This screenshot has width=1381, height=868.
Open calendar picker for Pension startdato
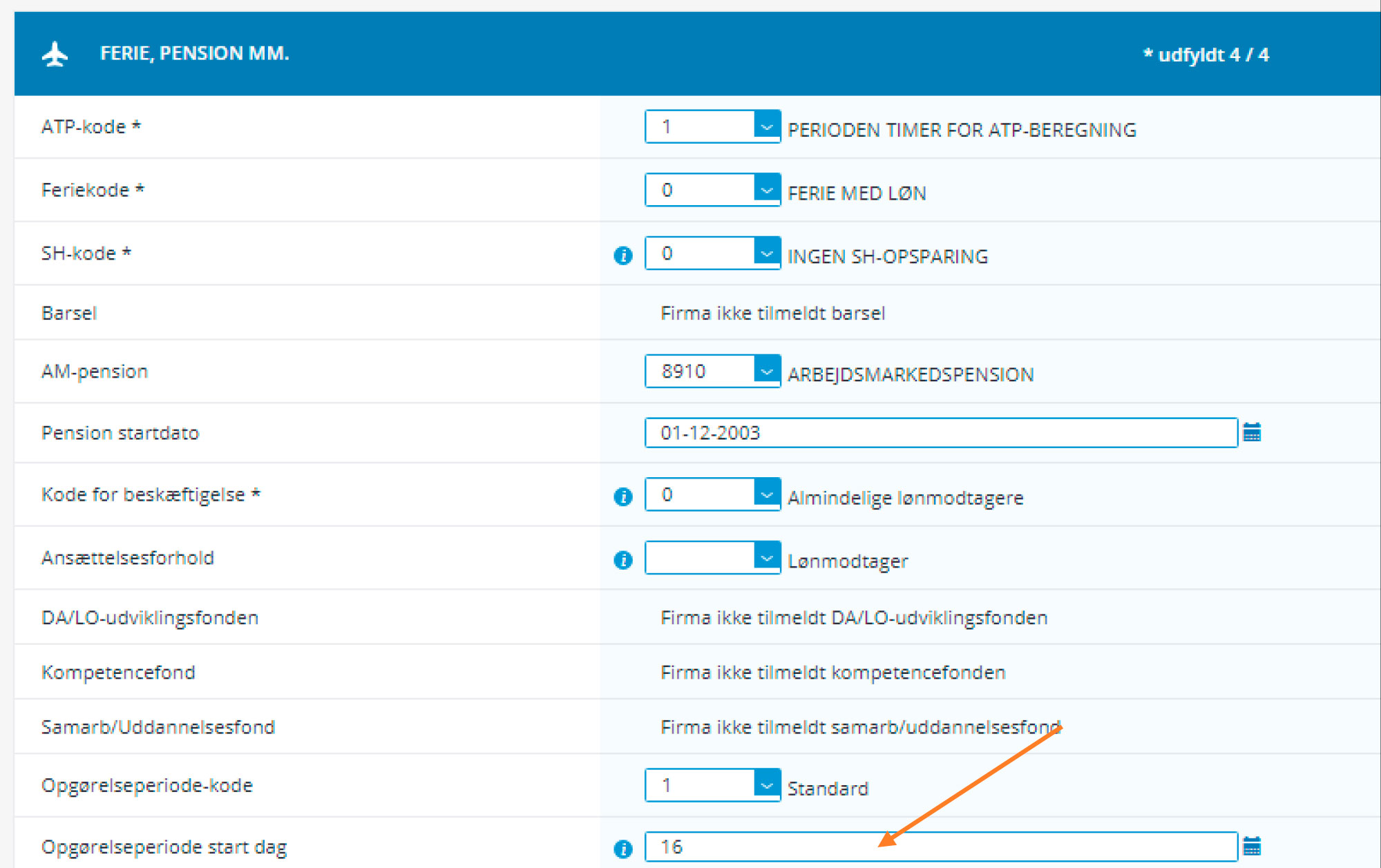point(1252,433)
